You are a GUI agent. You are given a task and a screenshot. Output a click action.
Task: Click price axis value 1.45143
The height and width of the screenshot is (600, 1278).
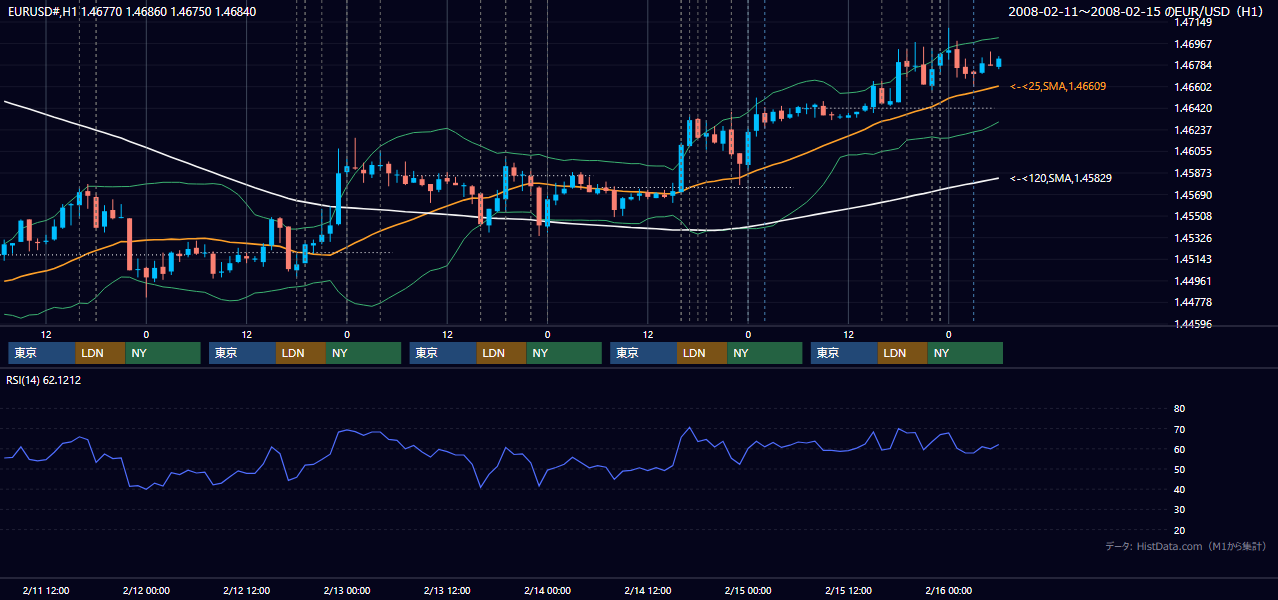tap(1193, 259)
